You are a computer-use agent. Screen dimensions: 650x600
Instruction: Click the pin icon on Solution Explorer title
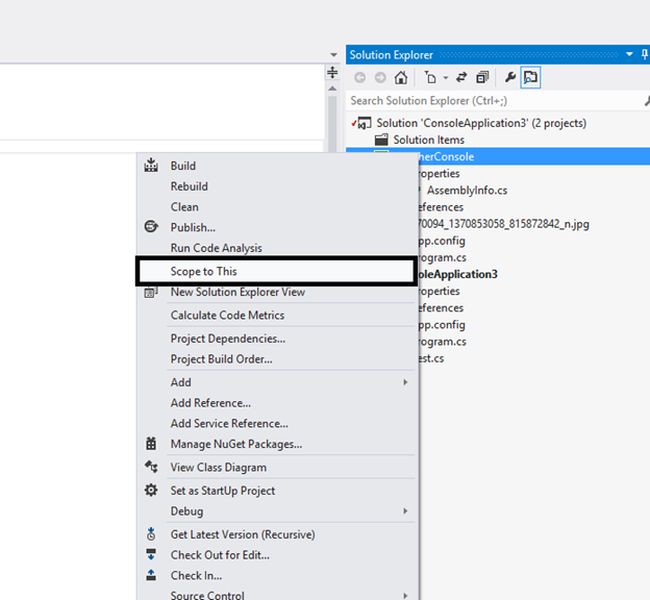pos(645,54)
